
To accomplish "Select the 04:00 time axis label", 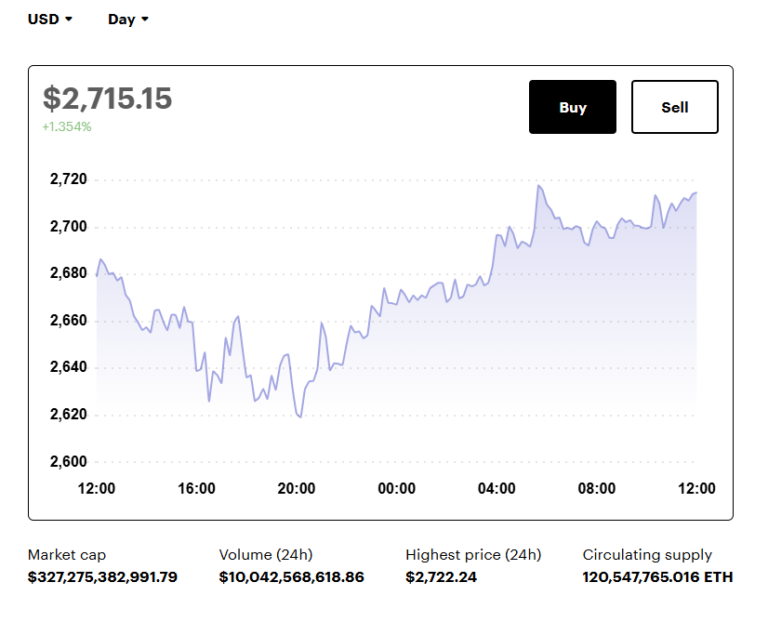I will (x=497, y=489).
